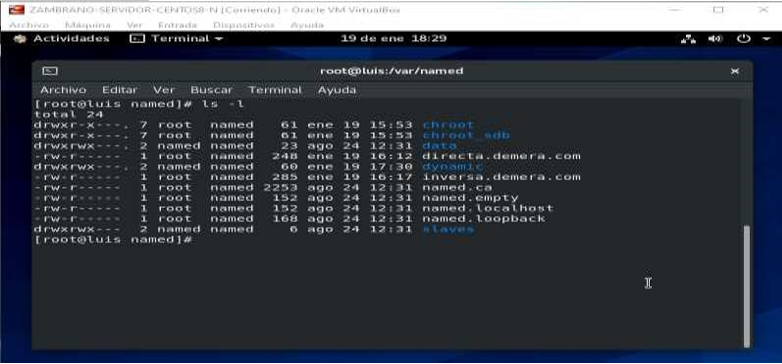The image size is (782, 364).
Task: Open the terminal's Archivo menu
Action: [63, 90]
